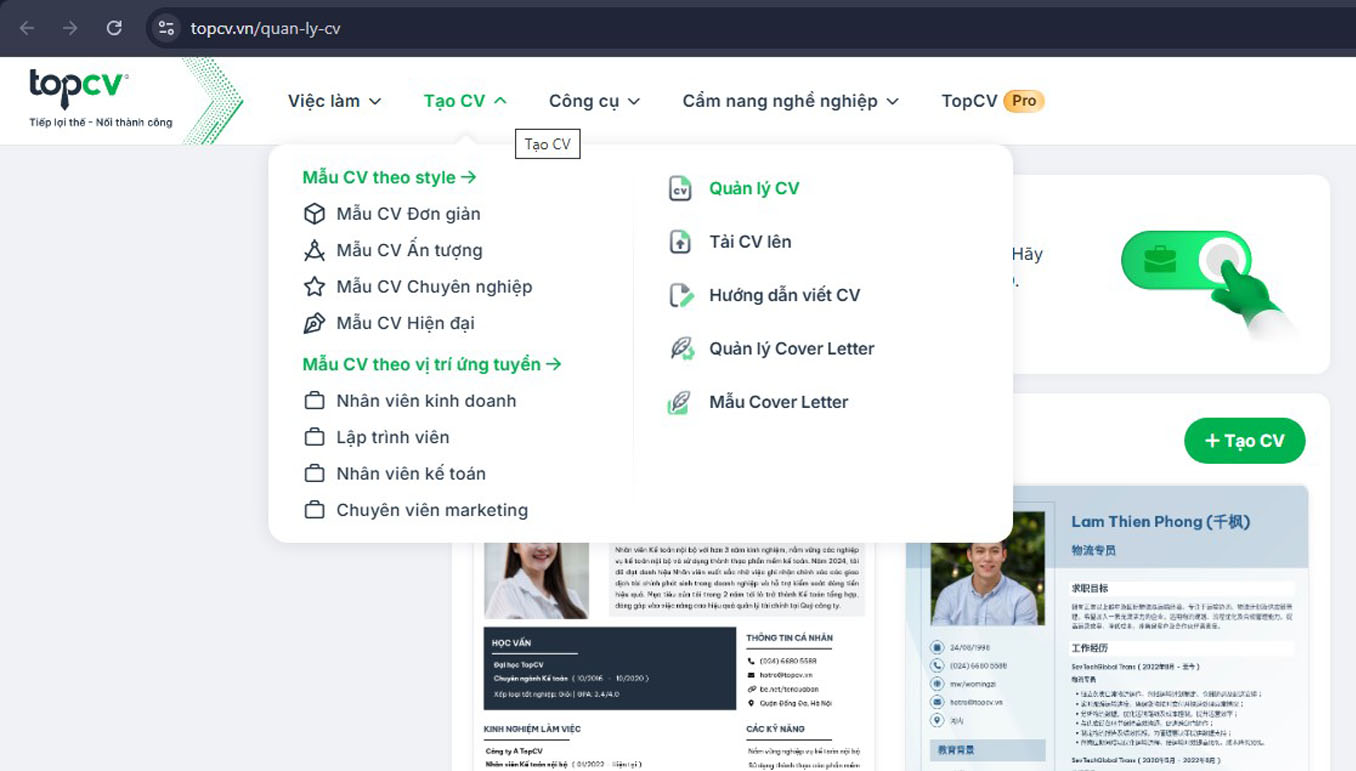Click the Pro badge
The height and width of the screenshot is (771, 1356).
[1024, 101]
